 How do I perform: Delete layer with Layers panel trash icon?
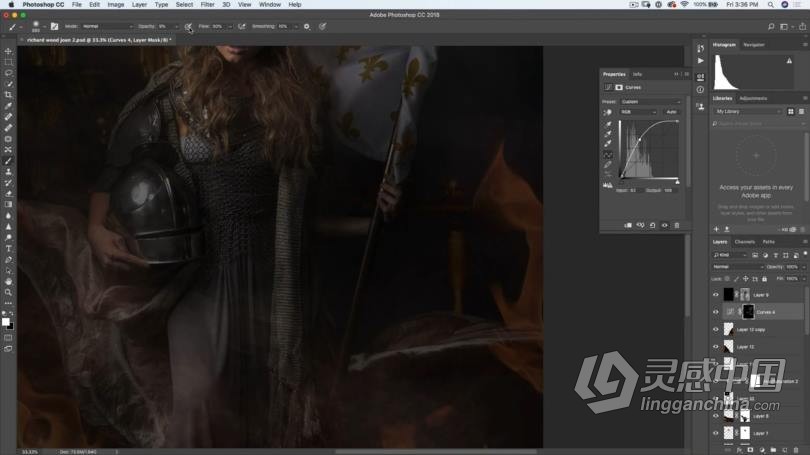[796, 450]
